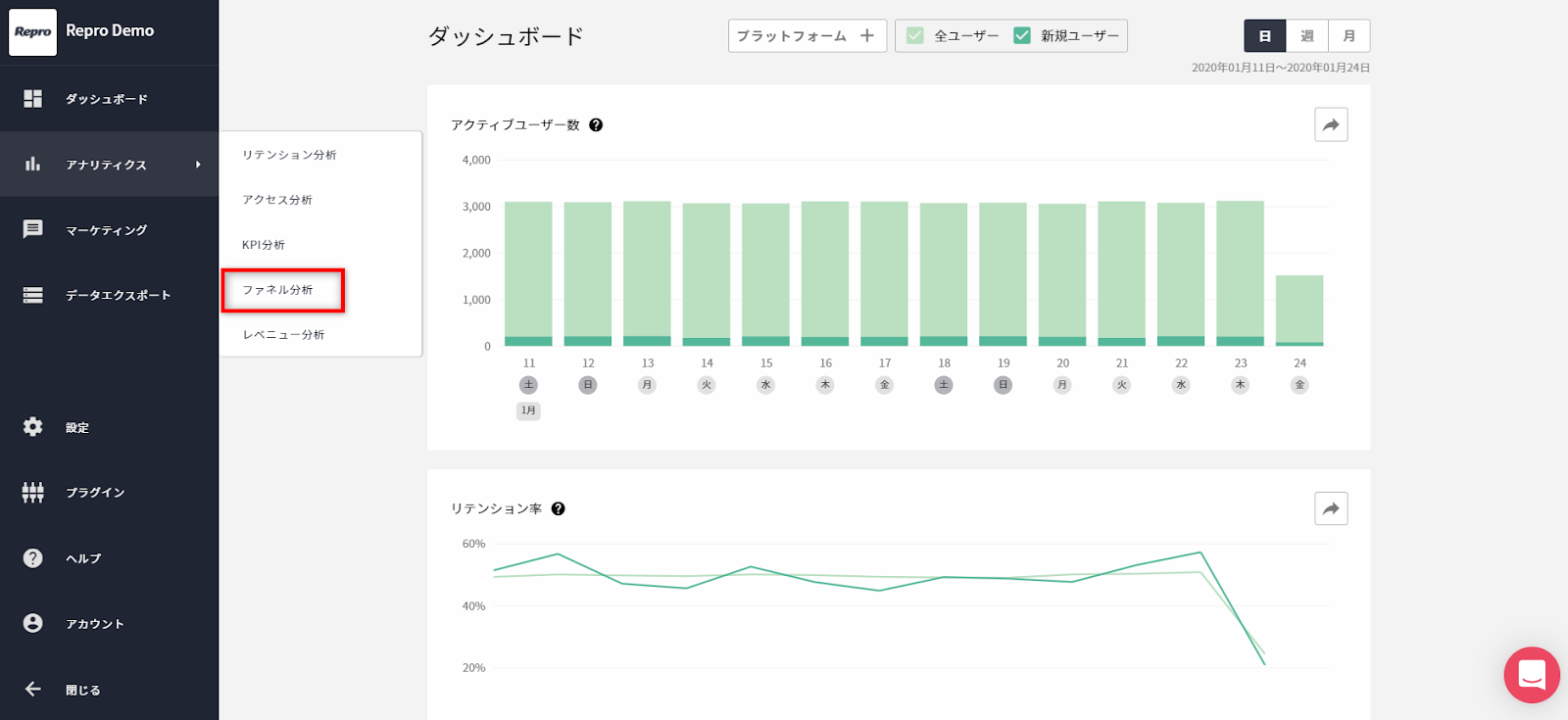Image resolution: width=1568 pixels, height=720 pixels.
Task: Open ヘルプ sidebar label
Action: pyautogui.click(x=83, y=558)
